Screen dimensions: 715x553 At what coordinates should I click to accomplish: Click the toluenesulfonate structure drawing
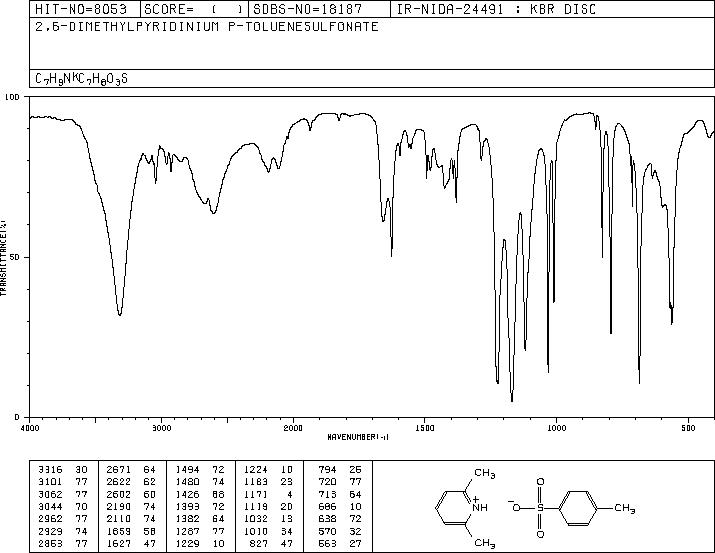572,507
